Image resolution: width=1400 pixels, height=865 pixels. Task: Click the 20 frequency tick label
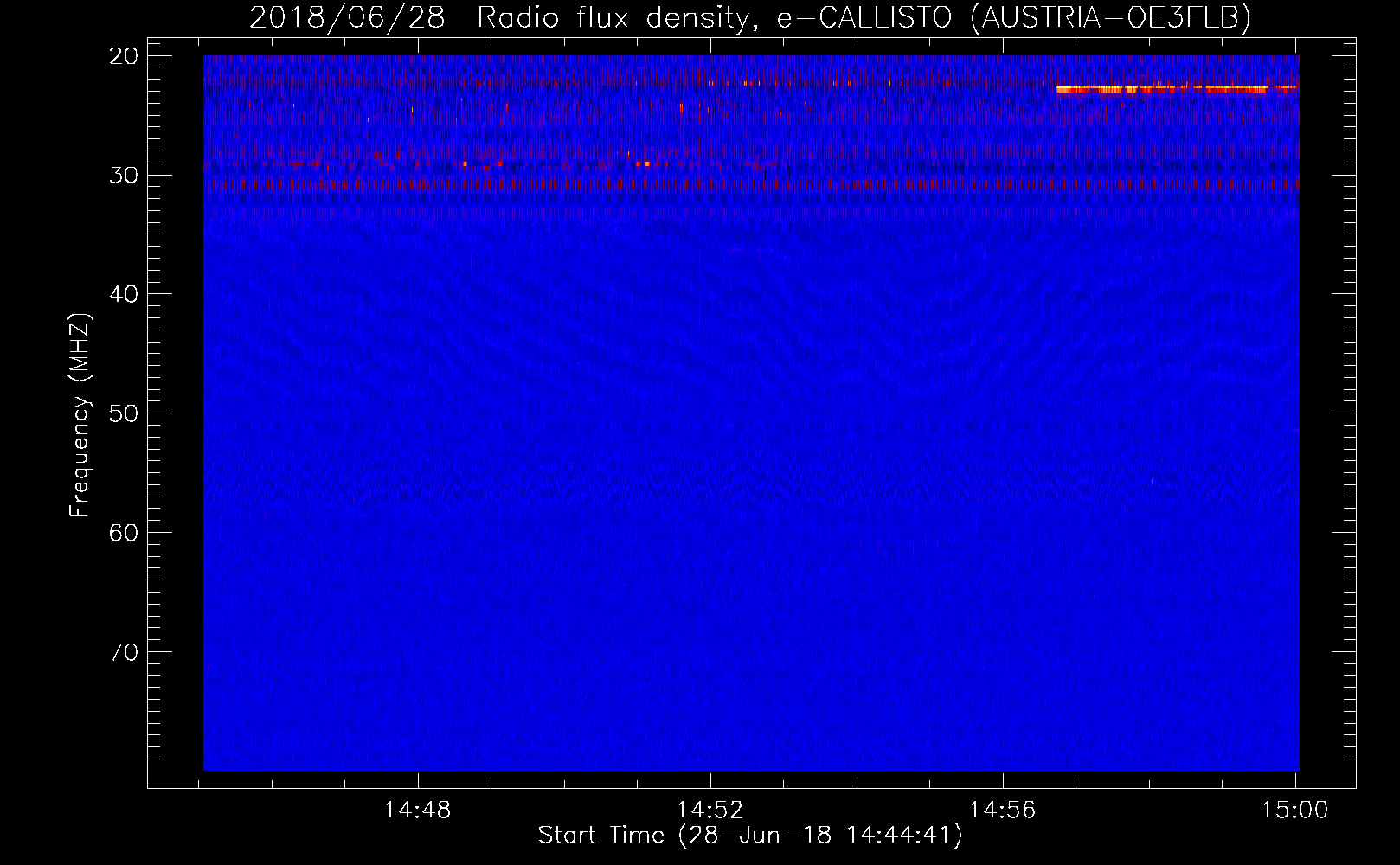[125, 56]
